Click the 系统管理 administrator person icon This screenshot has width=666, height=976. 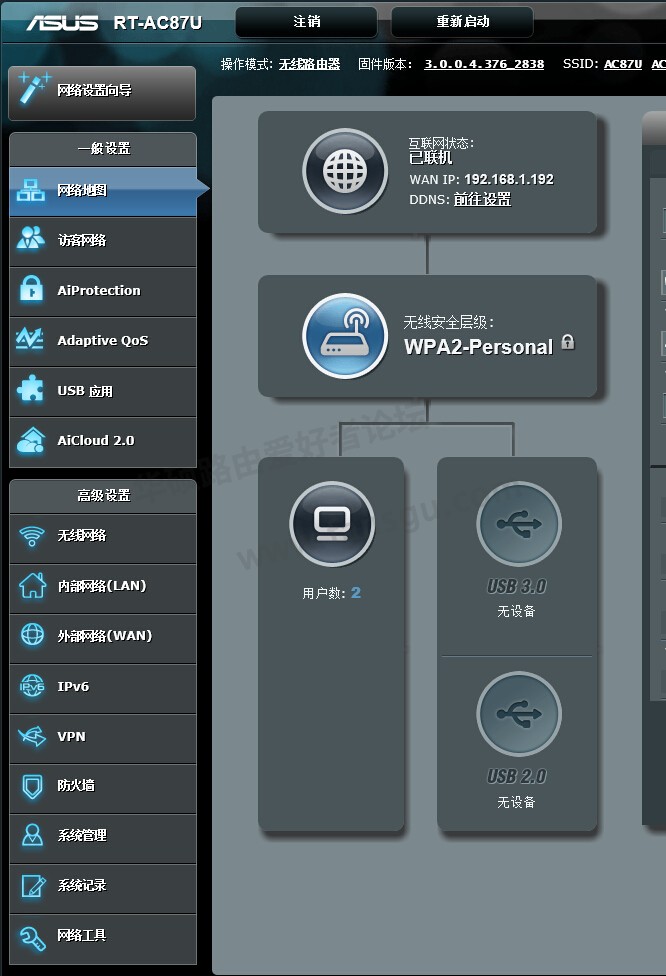click(32, 835)
